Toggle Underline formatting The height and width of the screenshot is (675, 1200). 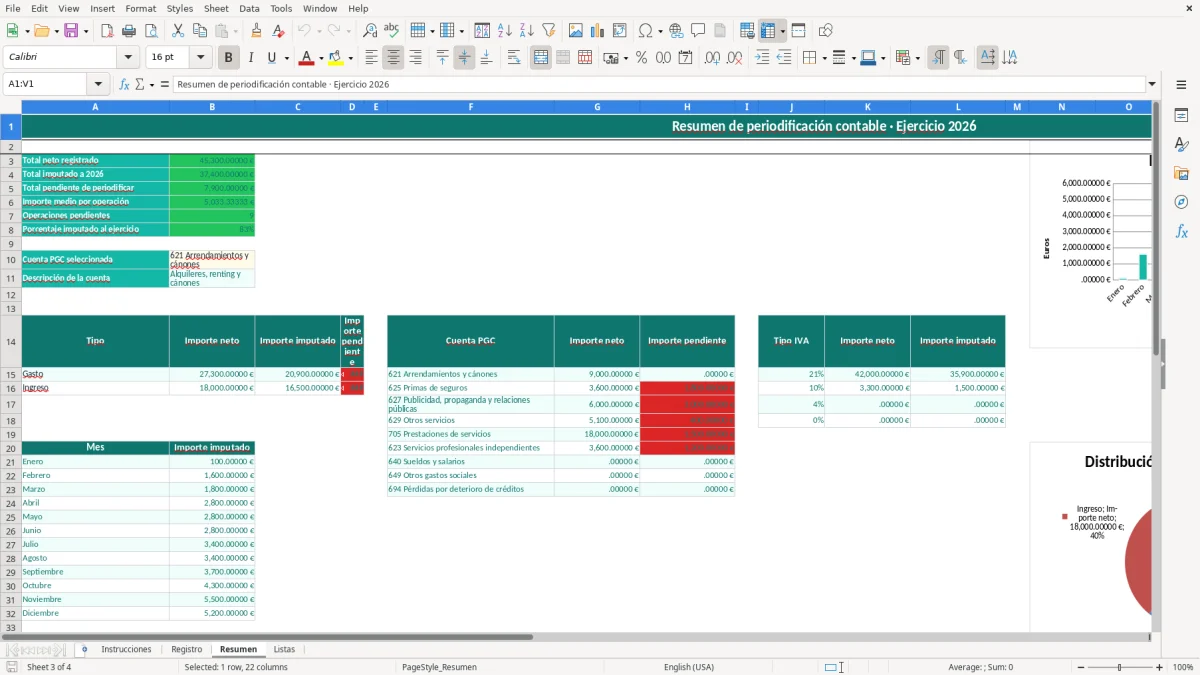click(x=272, y=58)
